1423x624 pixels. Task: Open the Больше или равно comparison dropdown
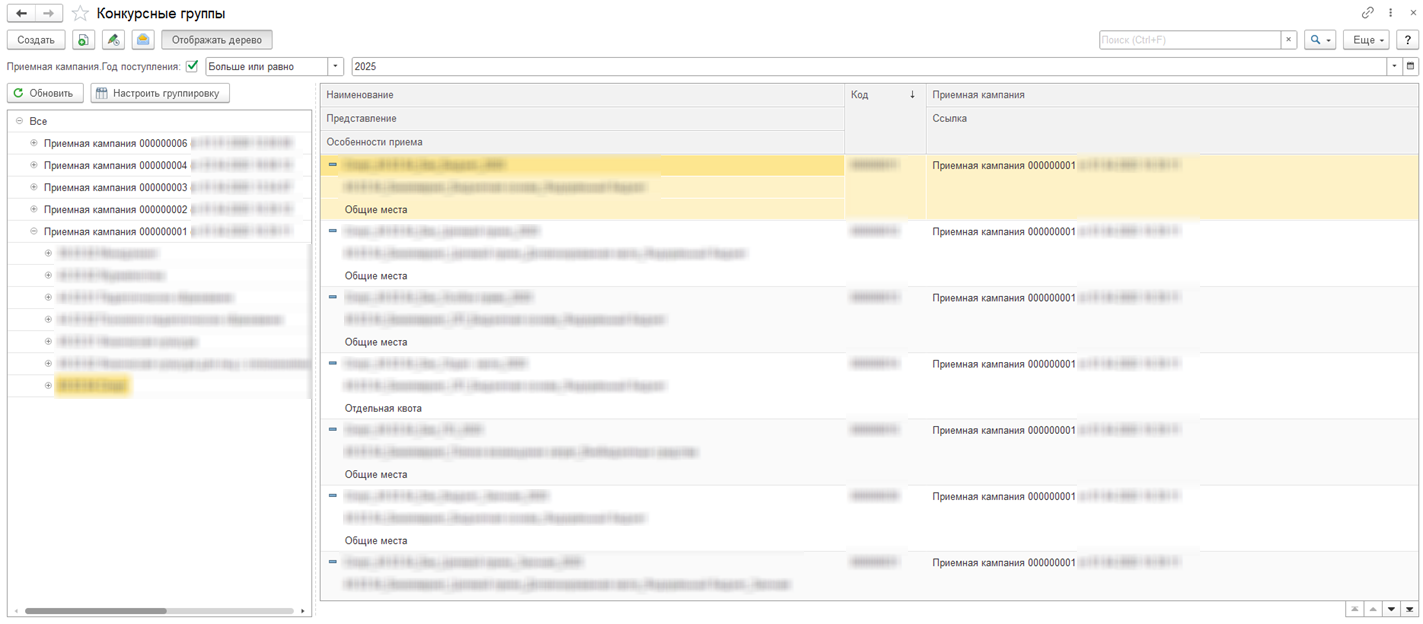pos(335,67)
